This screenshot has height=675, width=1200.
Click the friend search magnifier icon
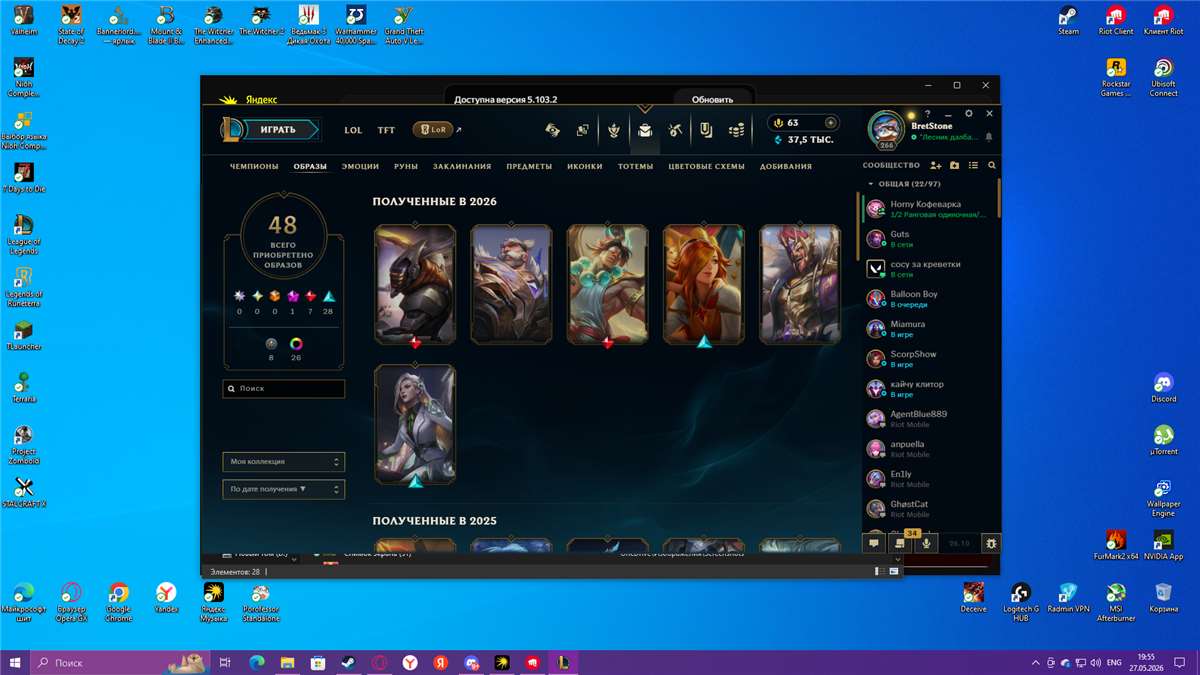[x=992, y=165]
